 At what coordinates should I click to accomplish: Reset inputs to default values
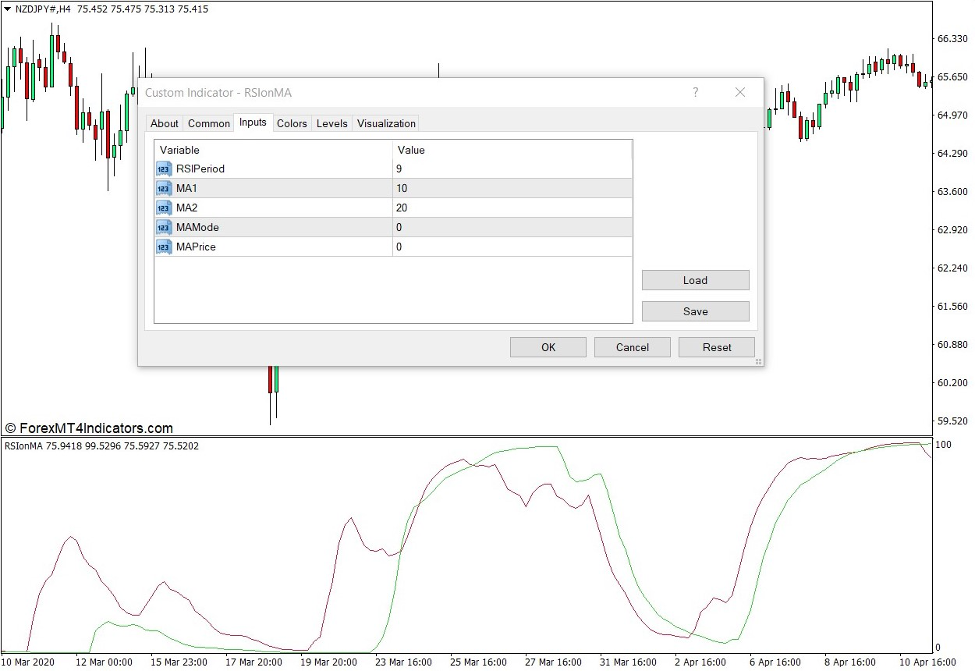pos(716,347)
